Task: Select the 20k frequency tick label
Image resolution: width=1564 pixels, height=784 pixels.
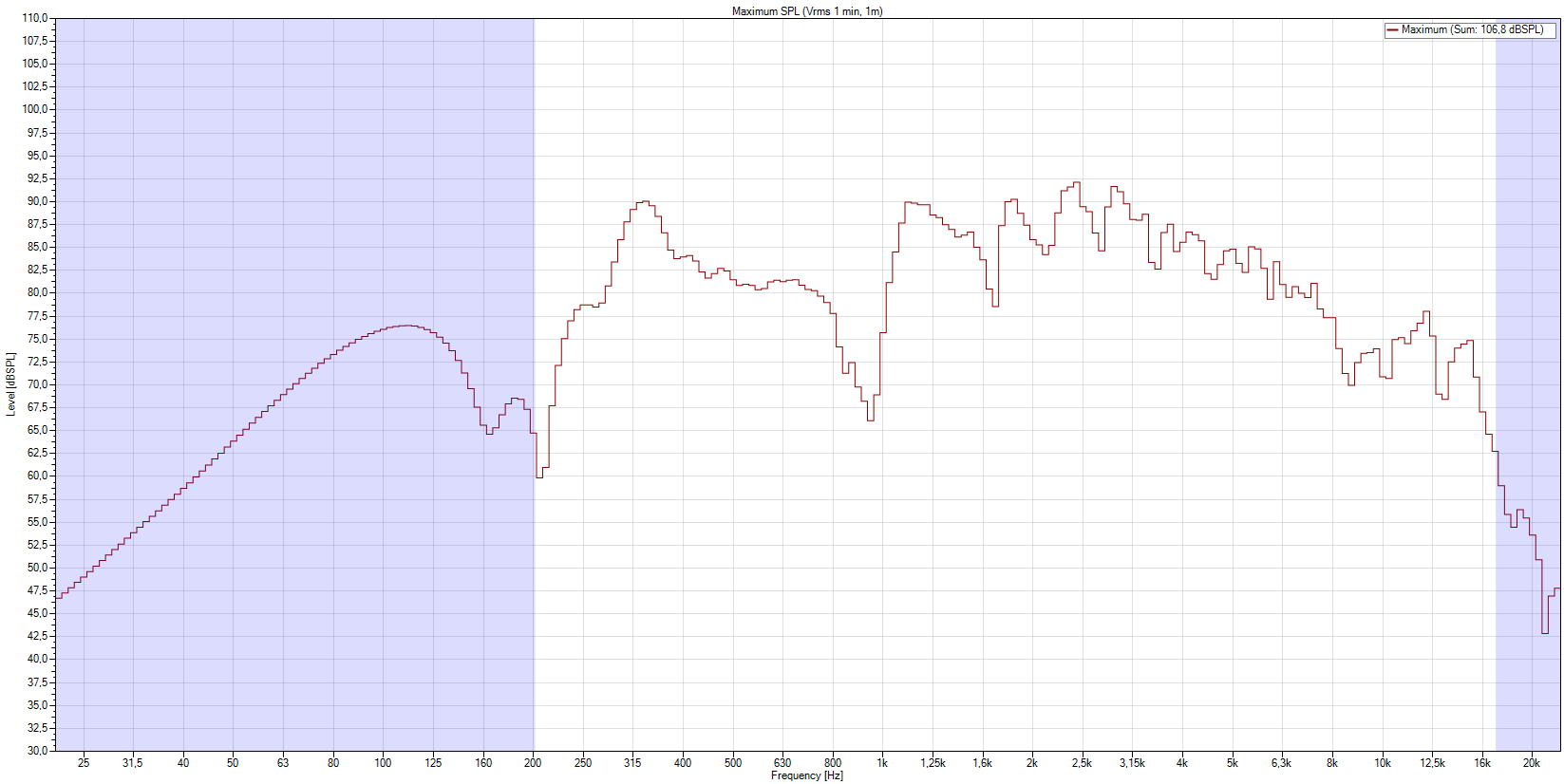Action: point(1531,763)
